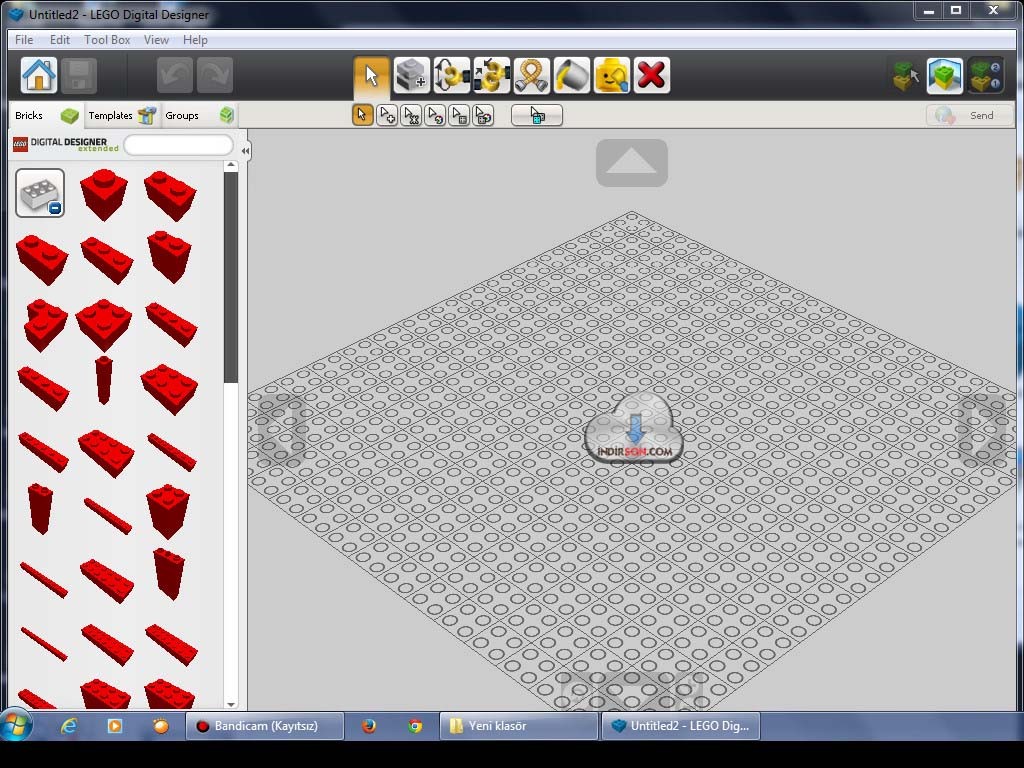Launch Internet Explorer from taskbar
The height and width of the screenshot is (768, 1024).
pos(69,726)
